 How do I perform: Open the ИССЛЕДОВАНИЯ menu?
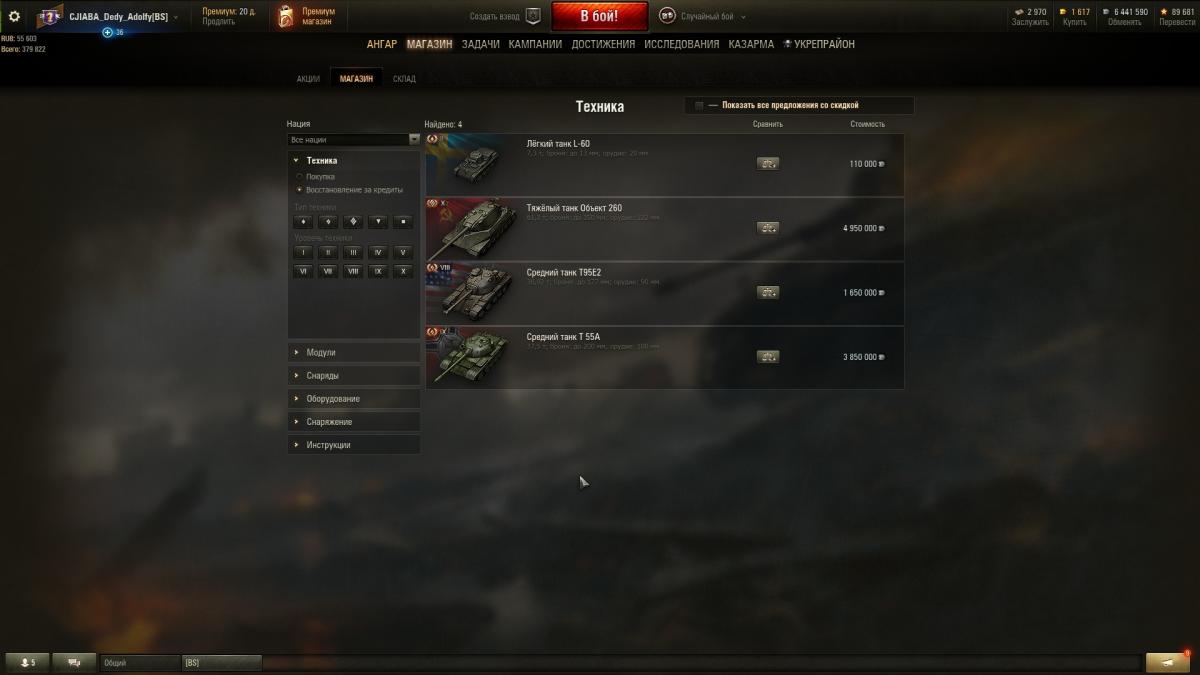(681, 44)
